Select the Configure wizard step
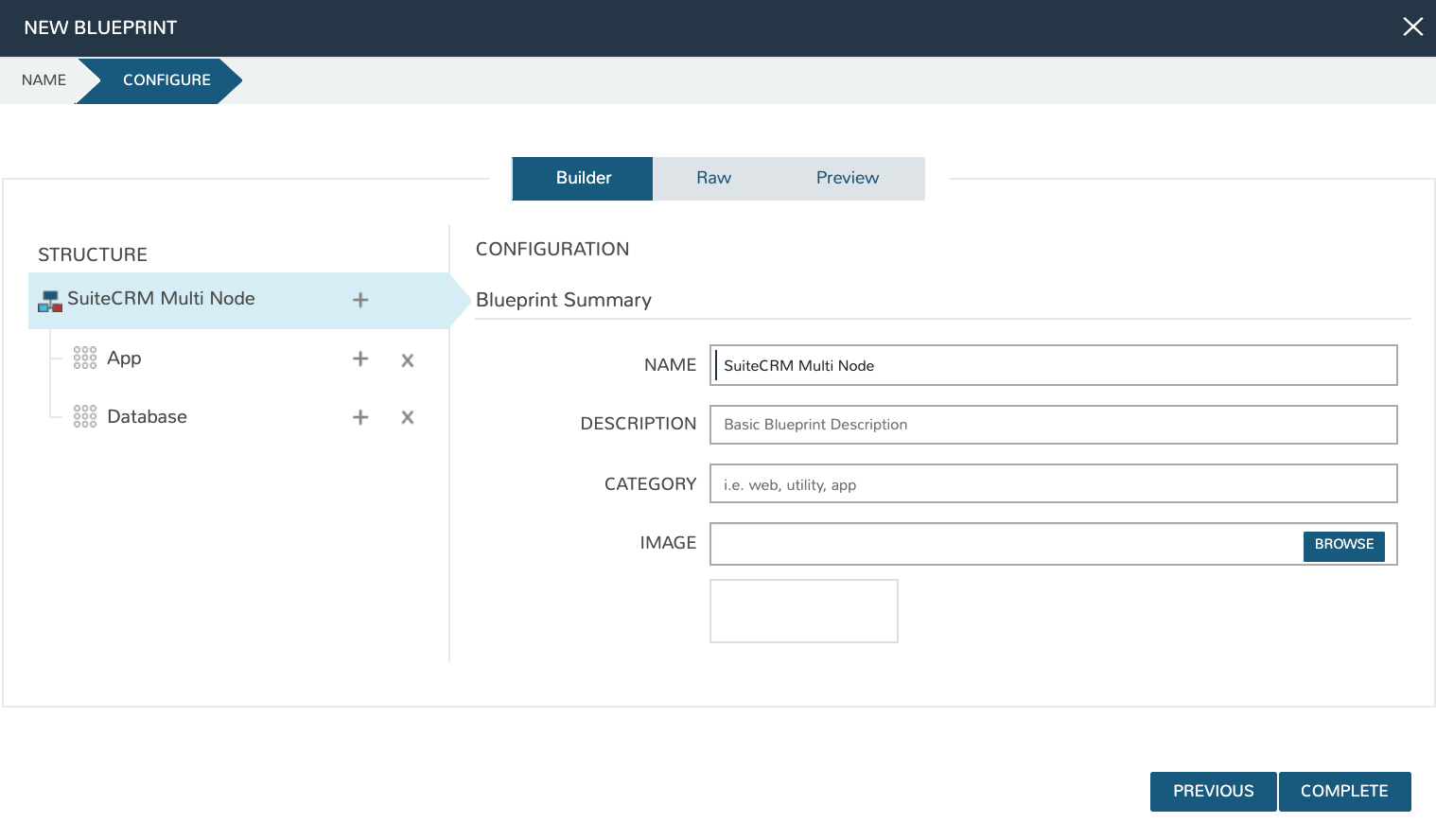 166,80
